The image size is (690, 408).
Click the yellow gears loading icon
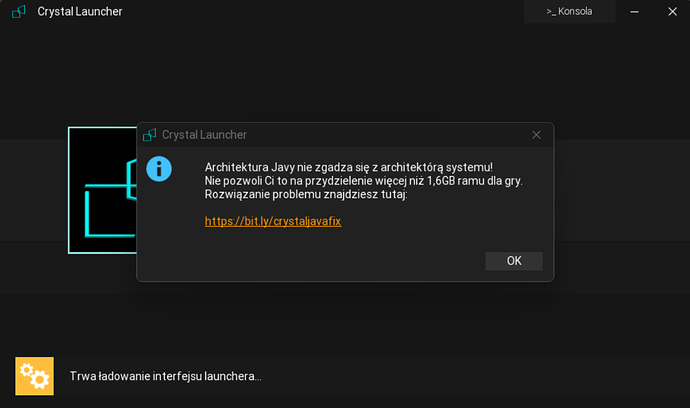click(x=34, y=376)
